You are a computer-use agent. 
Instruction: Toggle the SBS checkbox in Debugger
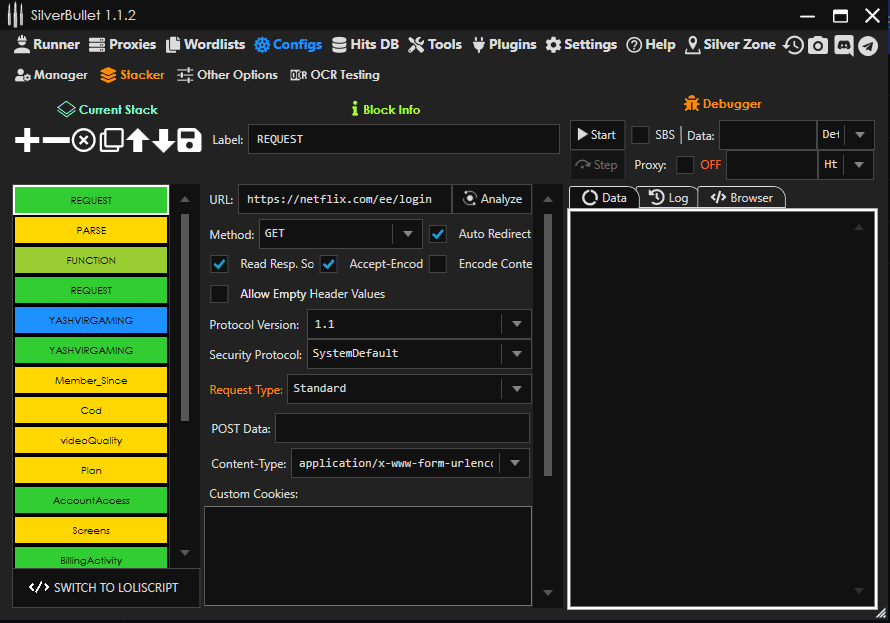pyautogui.click(x=640, y=135)
